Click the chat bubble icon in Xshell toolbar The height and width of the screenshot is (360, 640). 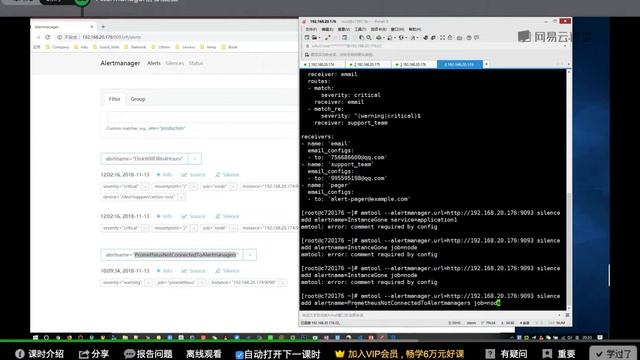click(x=476, y=38)
